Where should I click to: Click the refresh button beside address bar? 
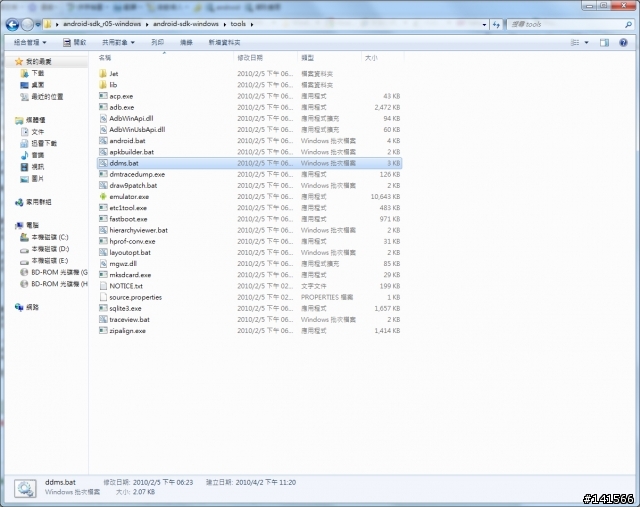(496, 25)
